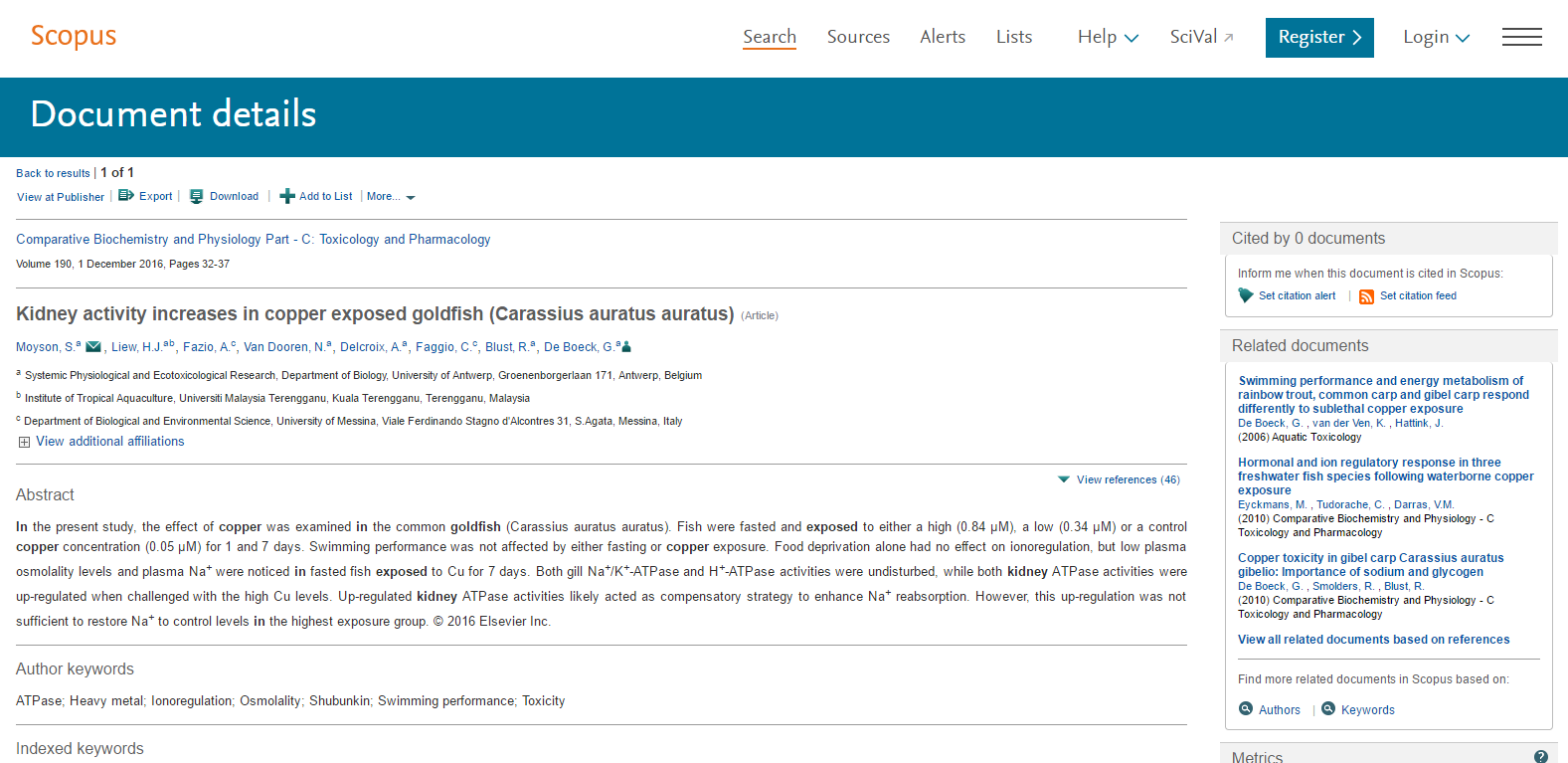Click the email envelope icon next to Moyson, S.
The width and height of the screenshot is (1568, 763).
[x=93, y=347]
